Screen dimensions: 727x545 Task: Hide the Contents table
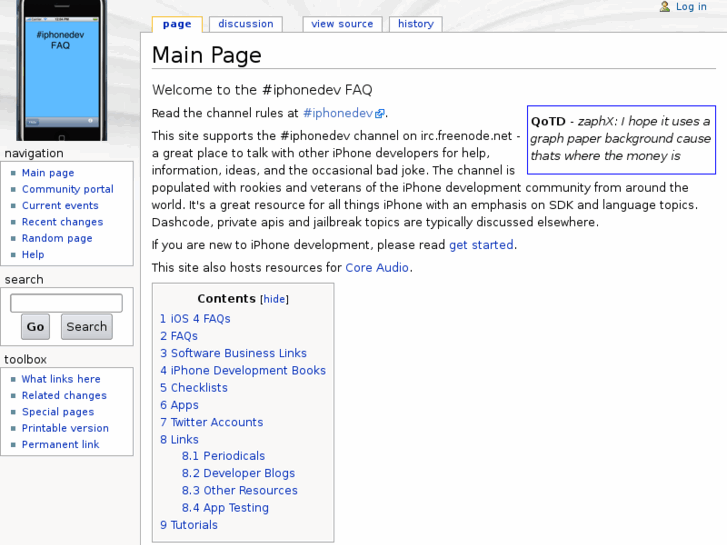click(274, 299)
